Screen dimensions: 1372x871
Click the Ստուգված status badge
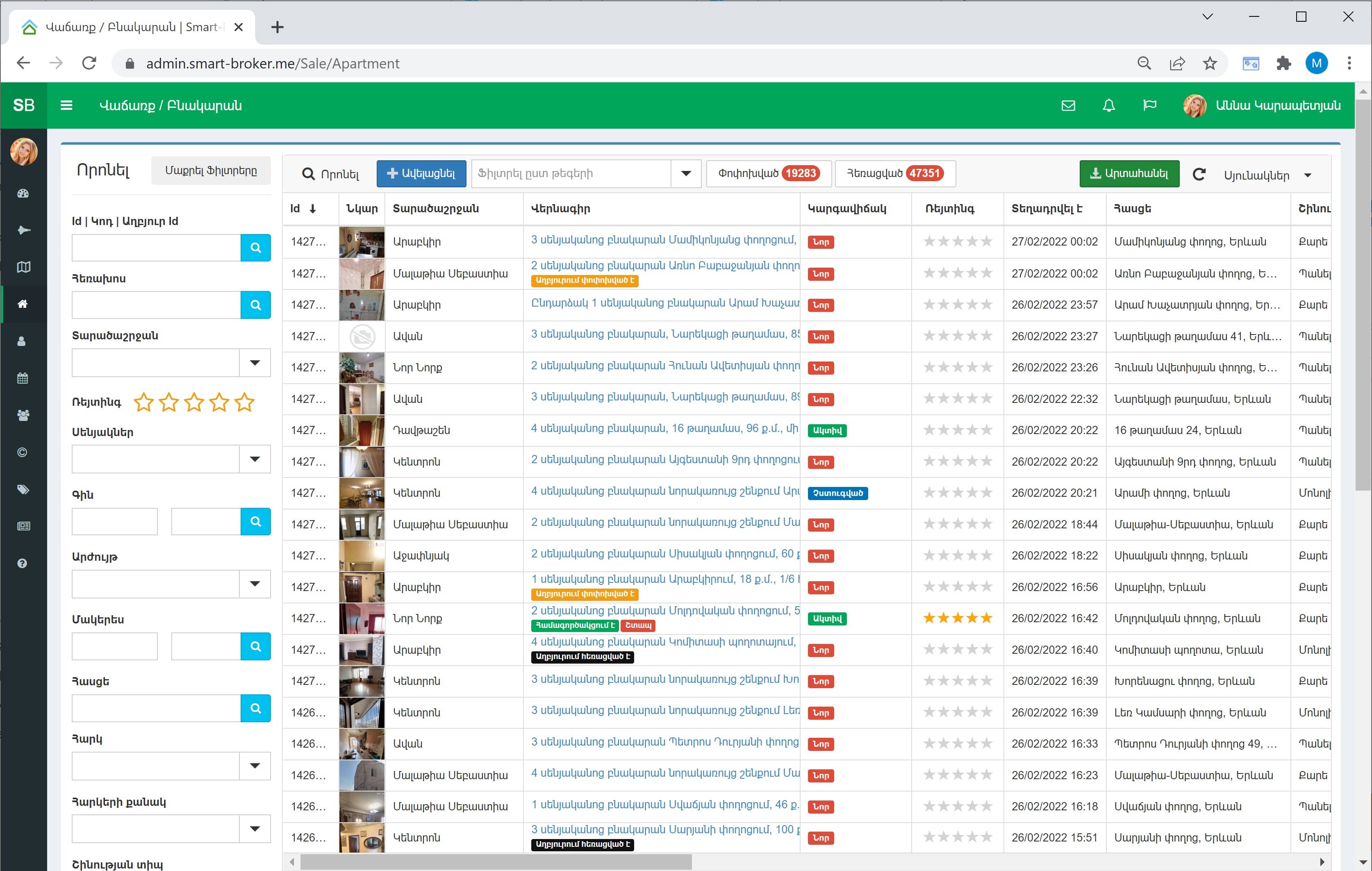837,493
